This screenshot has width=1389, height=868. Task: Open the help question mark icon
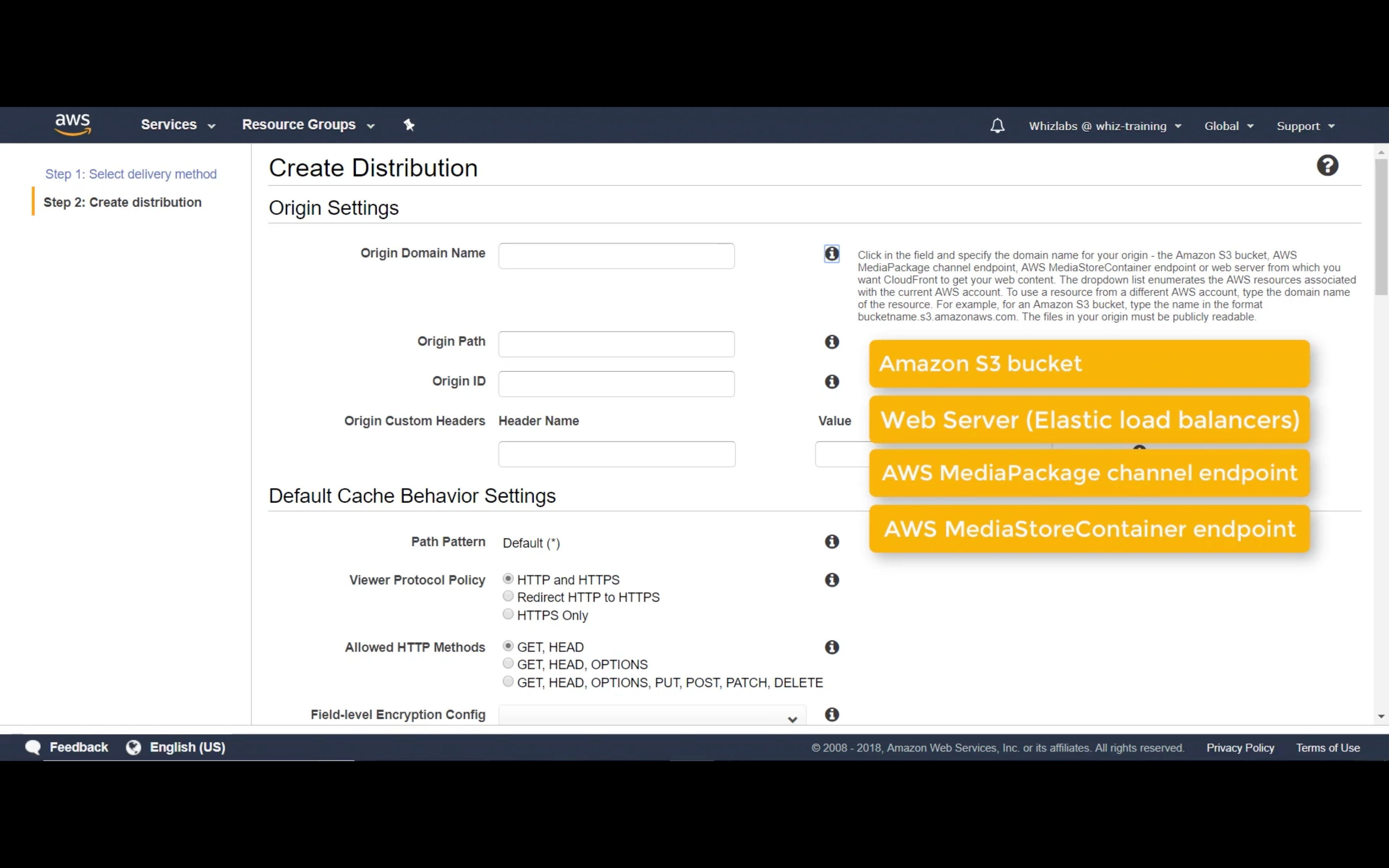click(1327, 166)
